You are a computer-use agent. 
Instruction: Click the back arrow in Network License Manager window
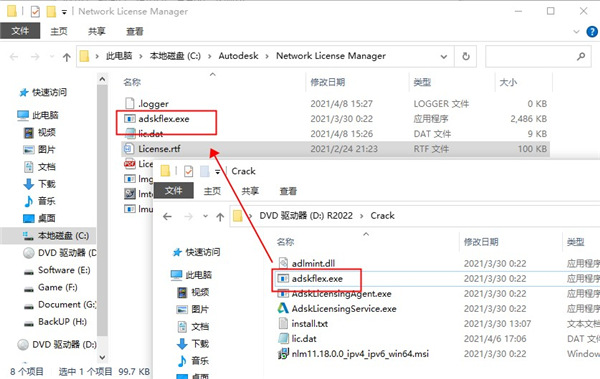click(x=14, y=57)
